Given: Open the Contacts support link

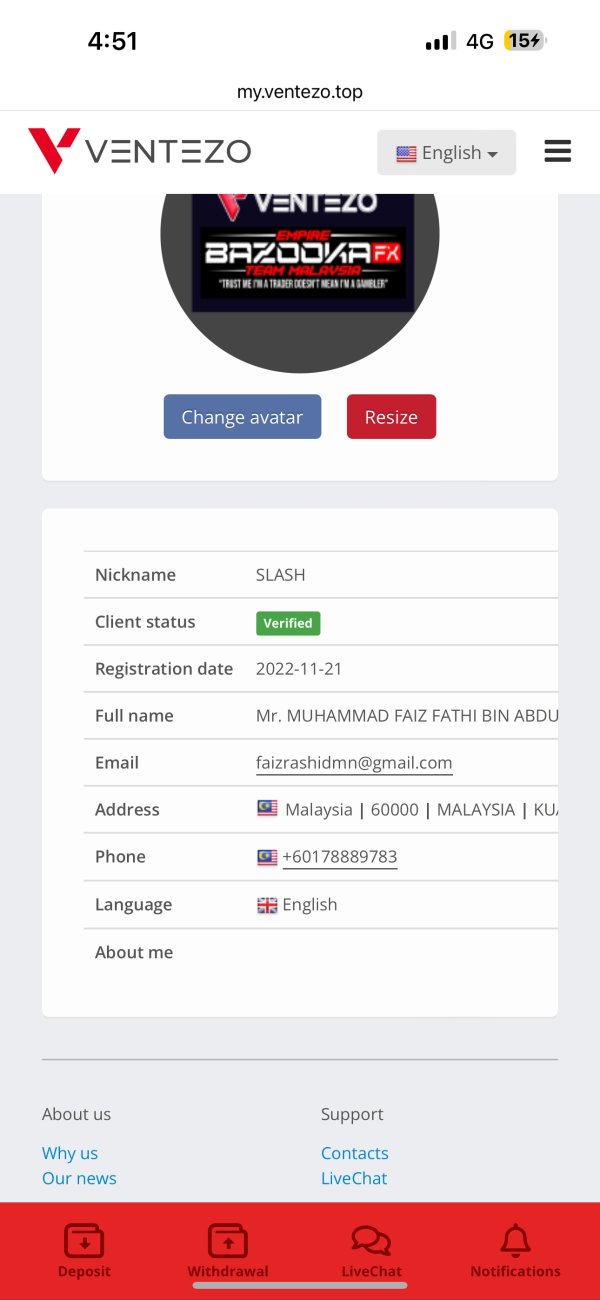Looking at the screenshot, I should click(x=354, y=1153).
